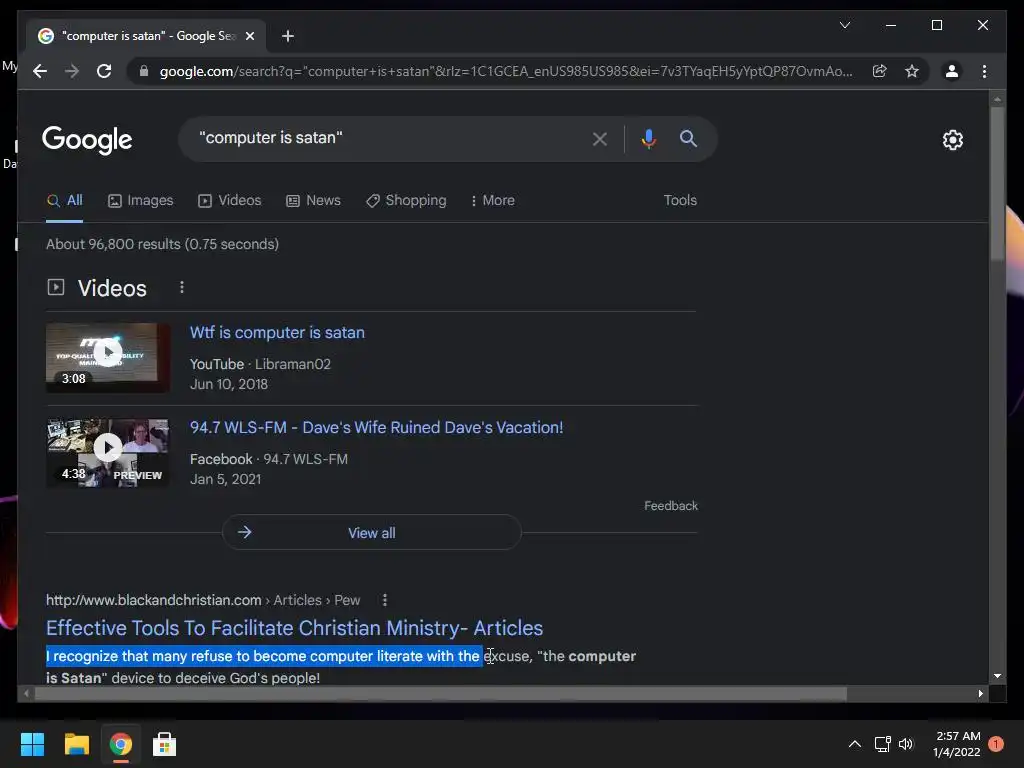Open Google quick settings gear
The width and height of the screenshot is (1024, 768).
(x=952, y=139)
